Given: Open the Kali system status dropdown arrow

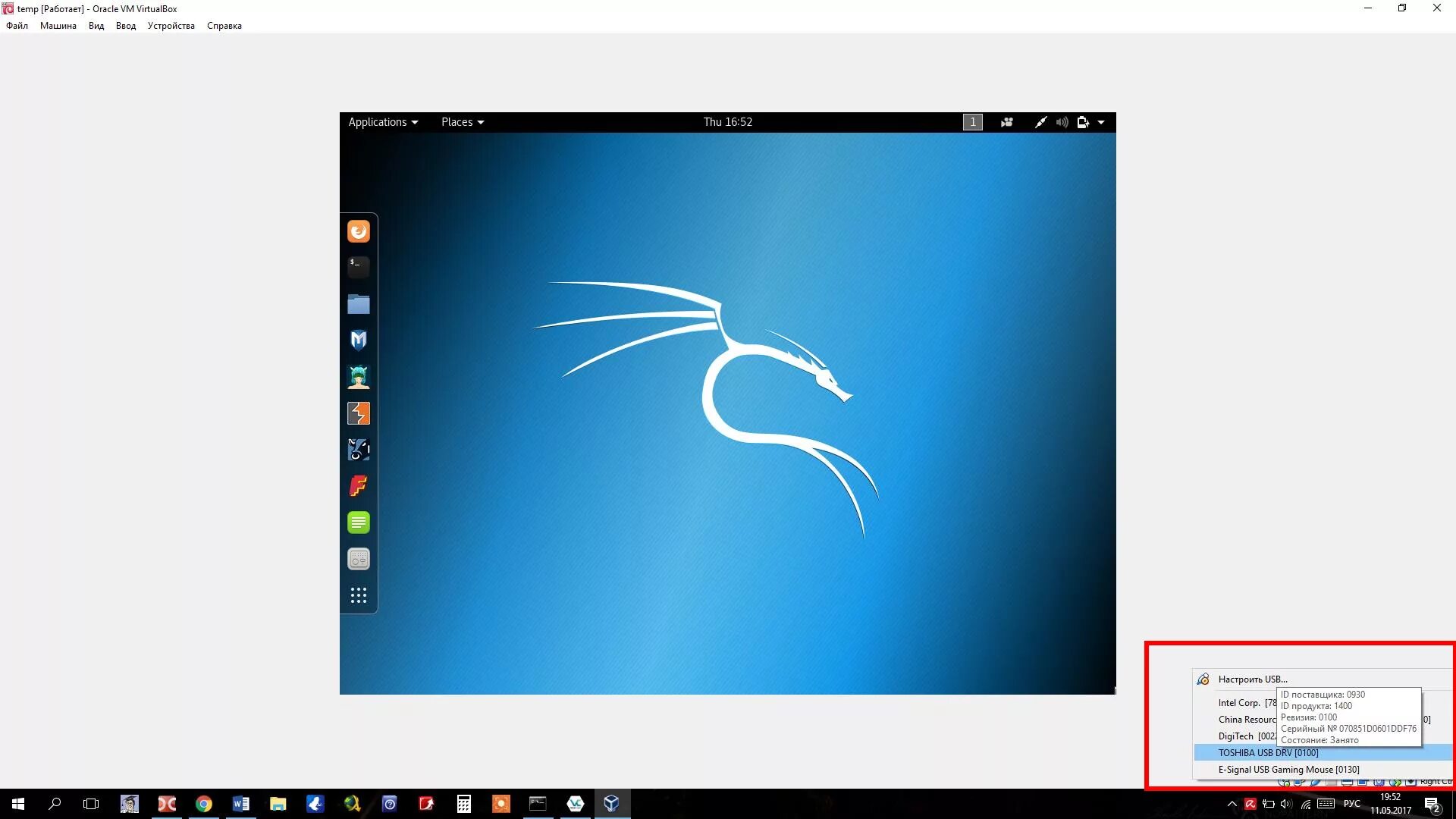Looking at the screenshot, I should 1101,122.
